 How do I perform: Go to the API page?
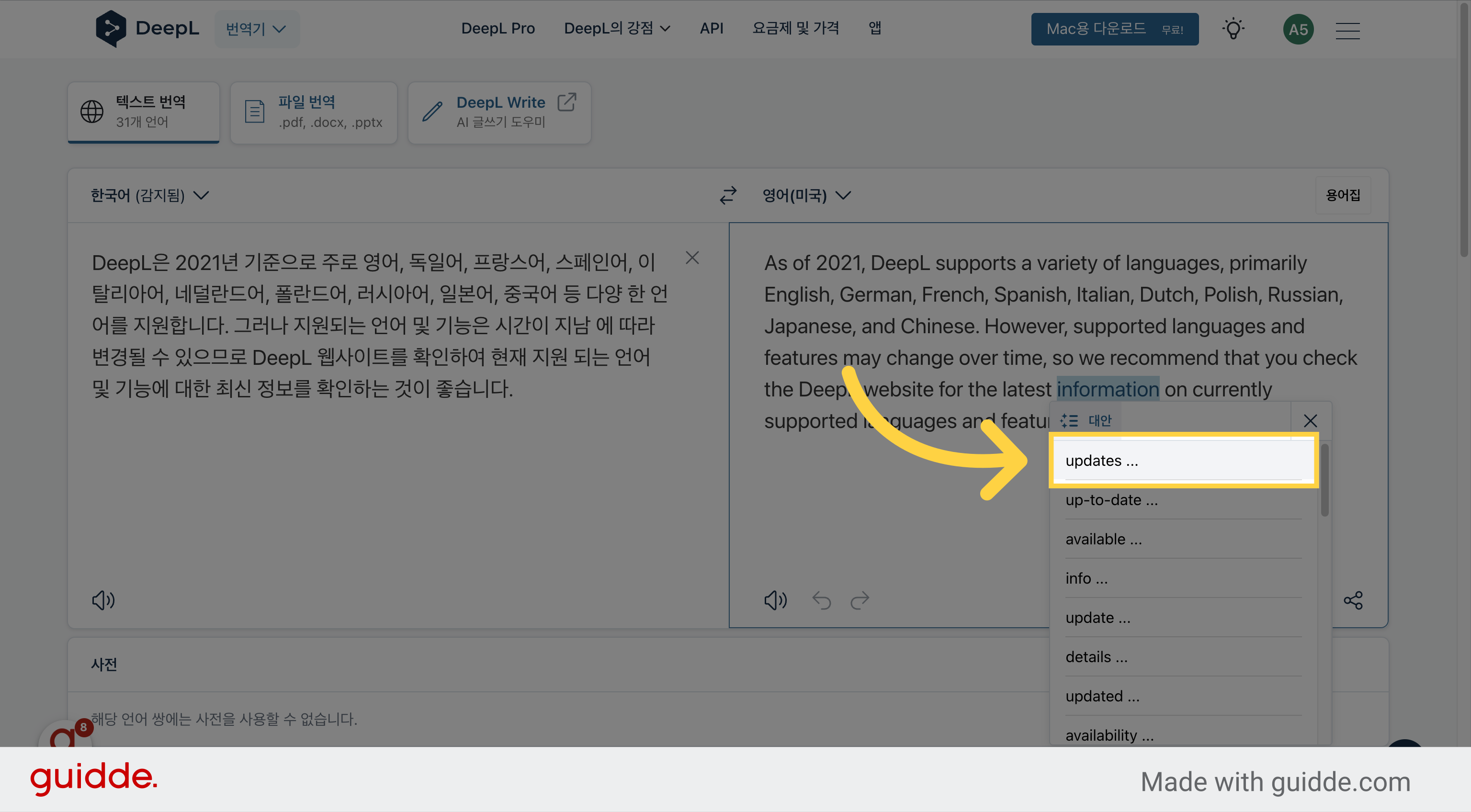point(712,29)
